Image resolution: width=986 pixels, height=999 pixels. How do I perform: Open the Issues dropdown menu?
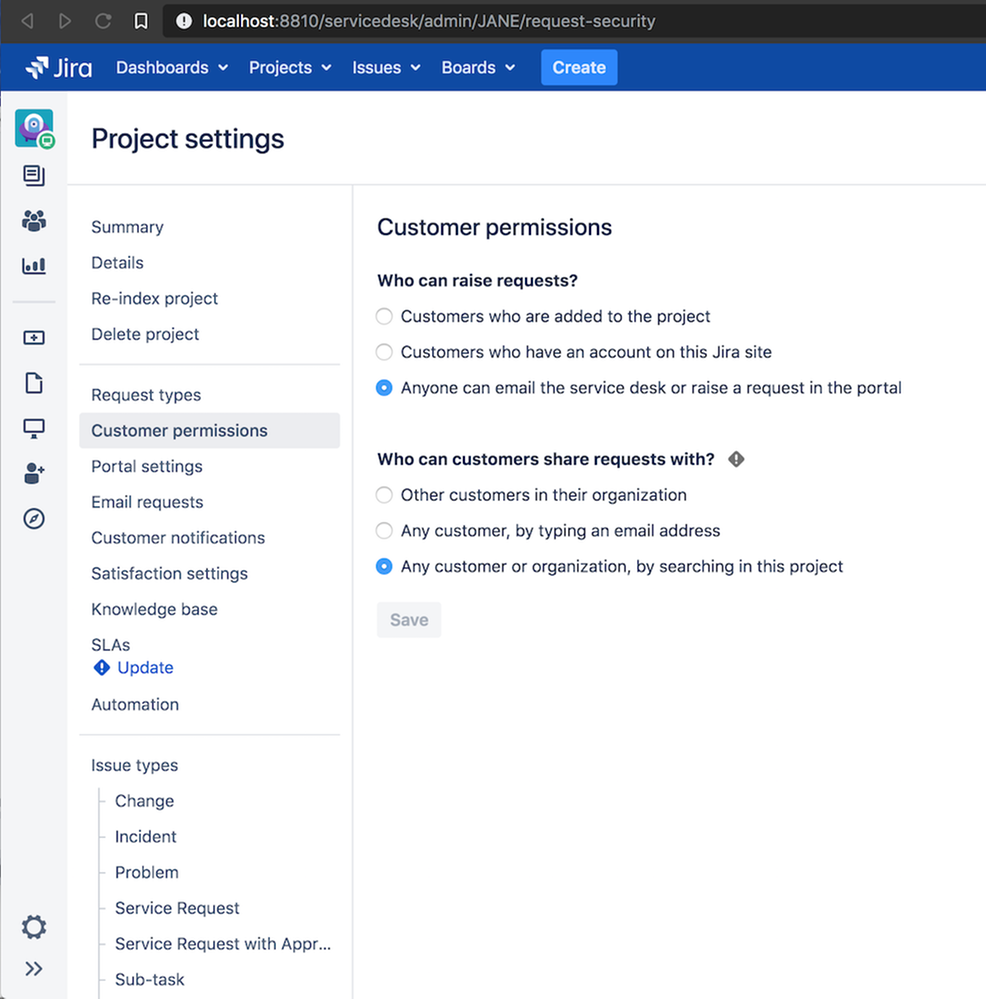click(386, 68)
